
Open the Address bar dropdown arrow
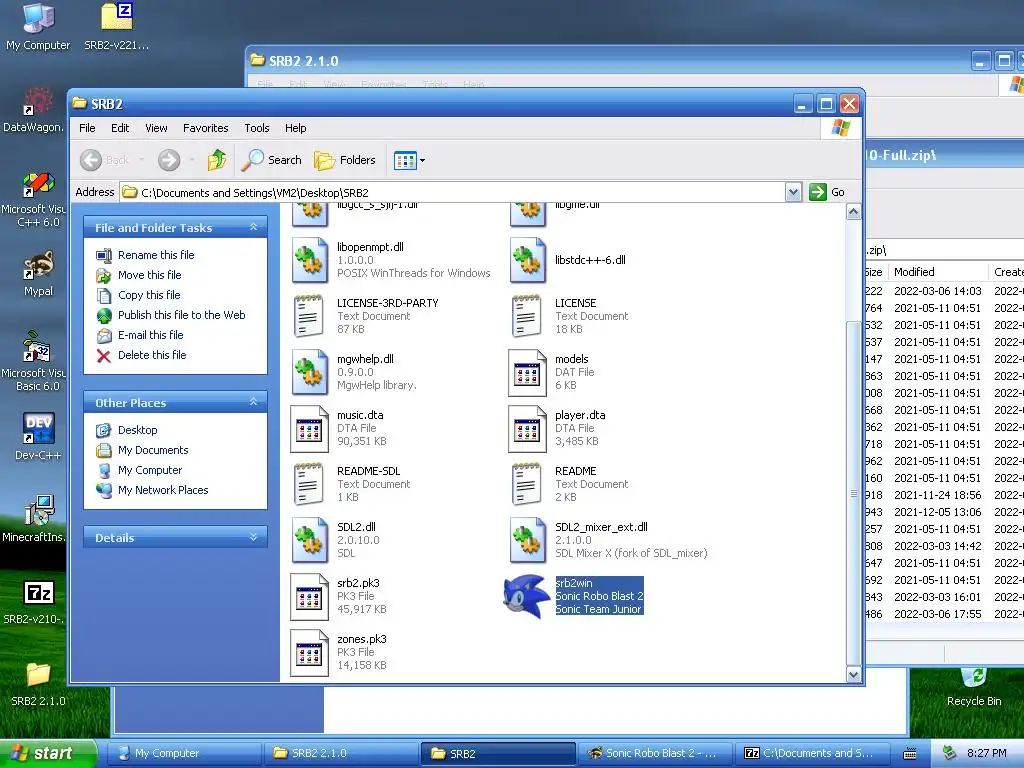(793, 192)
